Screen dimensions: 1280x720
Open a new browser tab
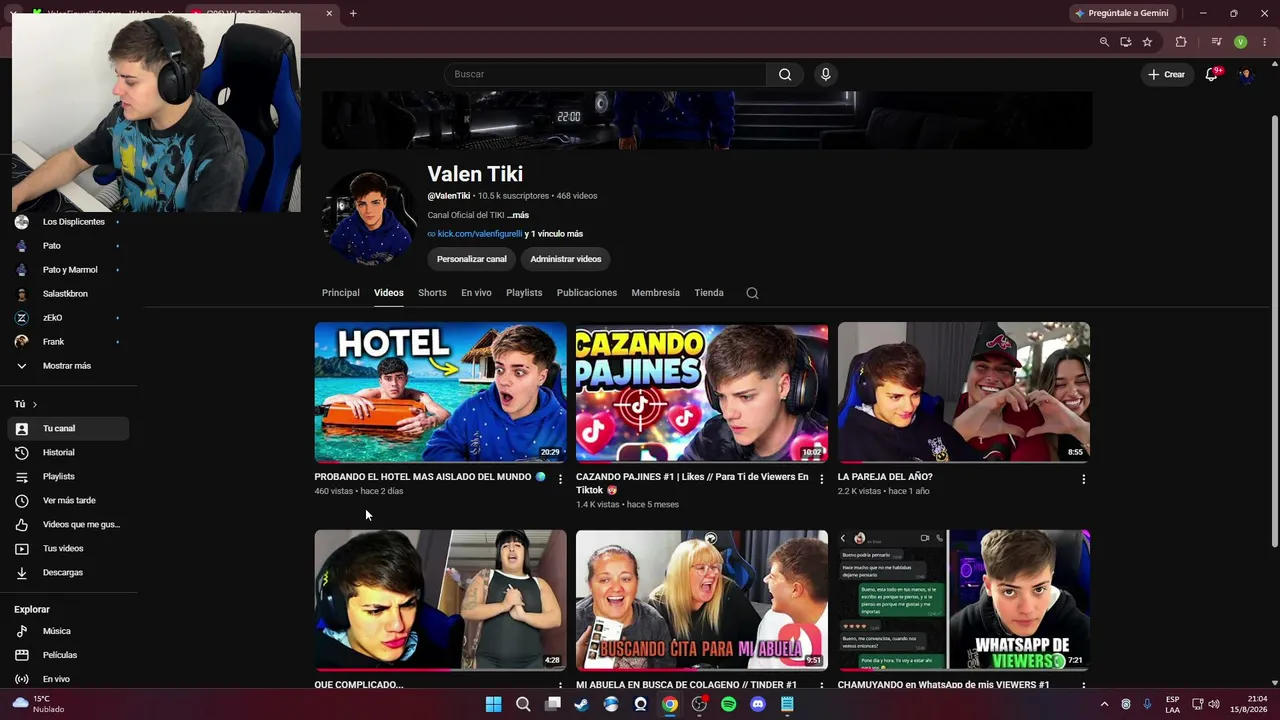[x=353, y=13]
